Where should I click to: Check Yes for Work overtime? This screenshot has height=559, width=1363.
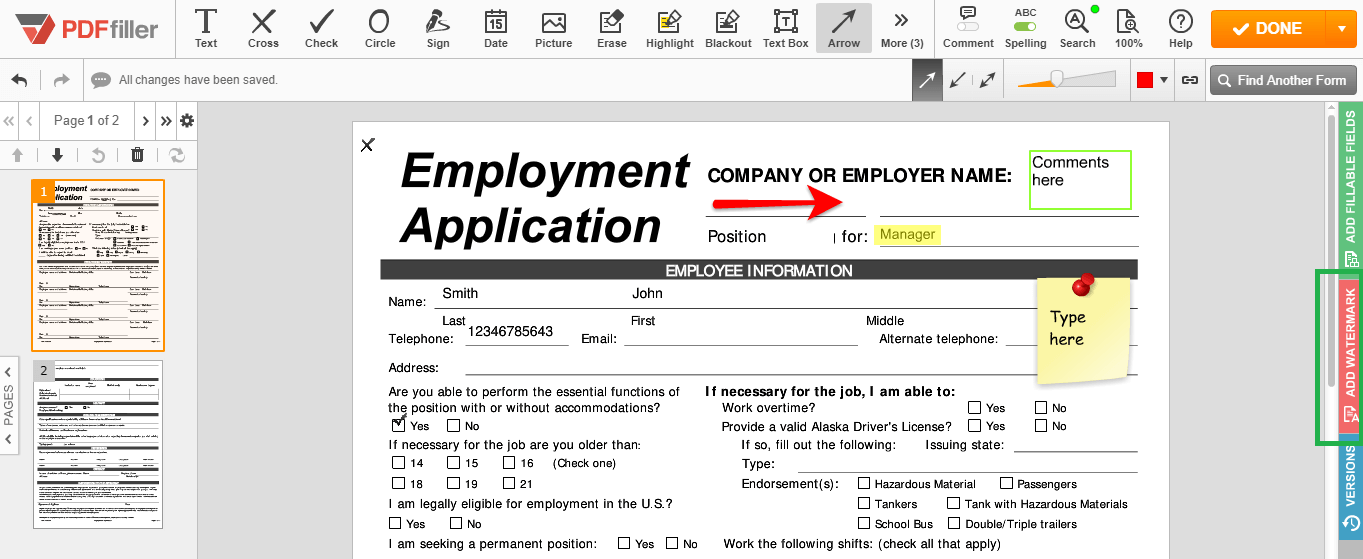[x=974, y=407]
